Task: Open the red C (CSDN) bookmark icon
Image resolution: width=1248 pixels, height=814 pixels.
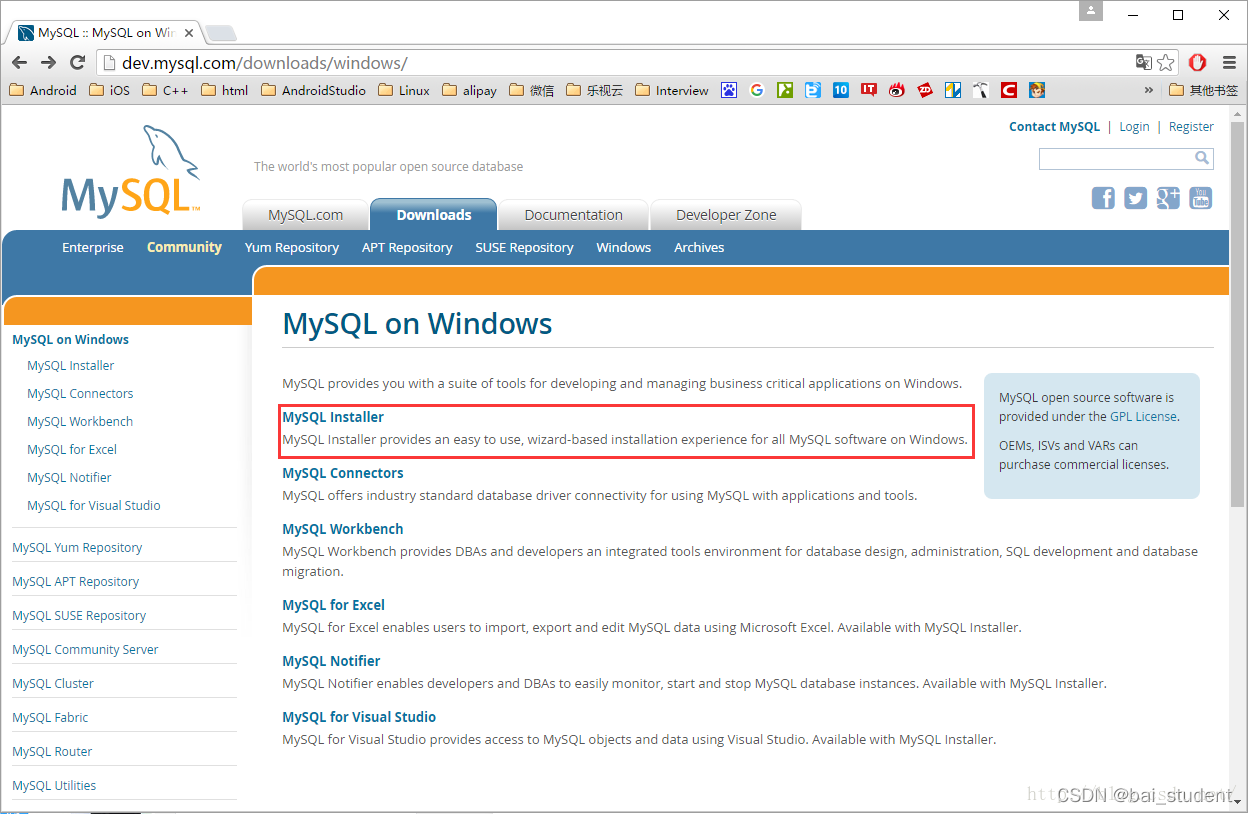Action: pos(1009,90)
